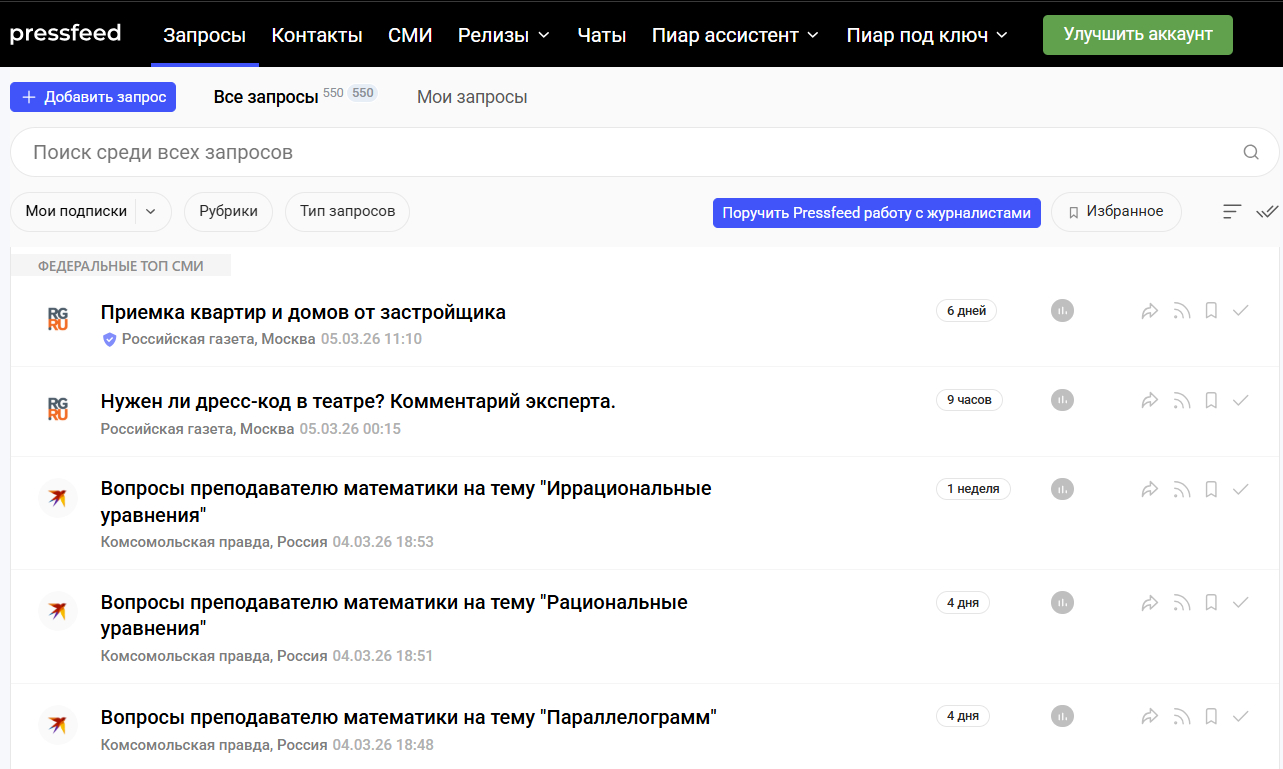Click the search magnifier icon
The height and width of the screenshot is (769, 1283).
(x=1251, y=152)
